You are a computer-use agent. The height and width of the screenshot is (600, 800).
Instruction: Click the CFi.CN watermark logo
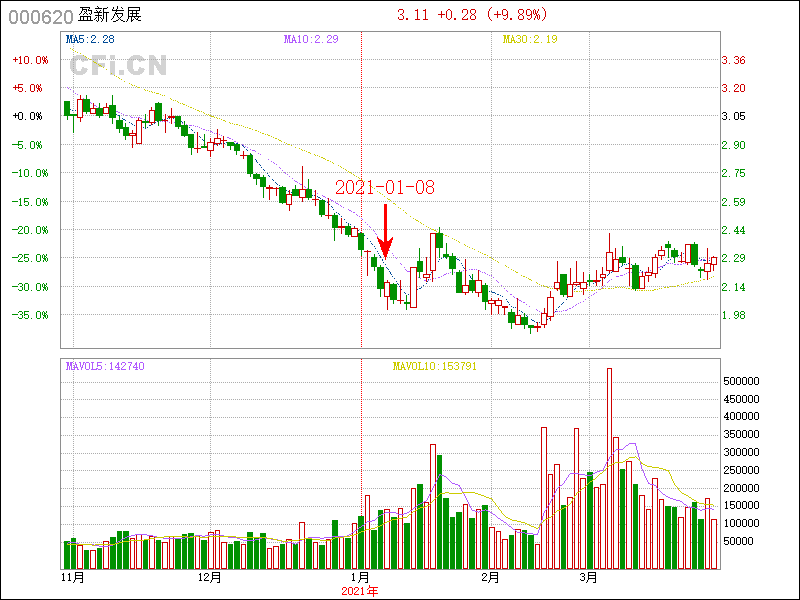click(x=118, y=66)
